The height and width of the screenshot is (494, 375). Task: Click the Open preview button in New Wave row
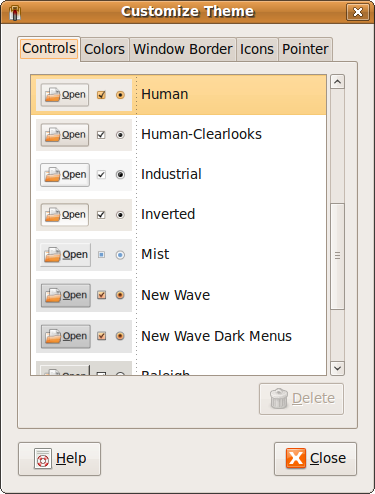coord(65,295)
